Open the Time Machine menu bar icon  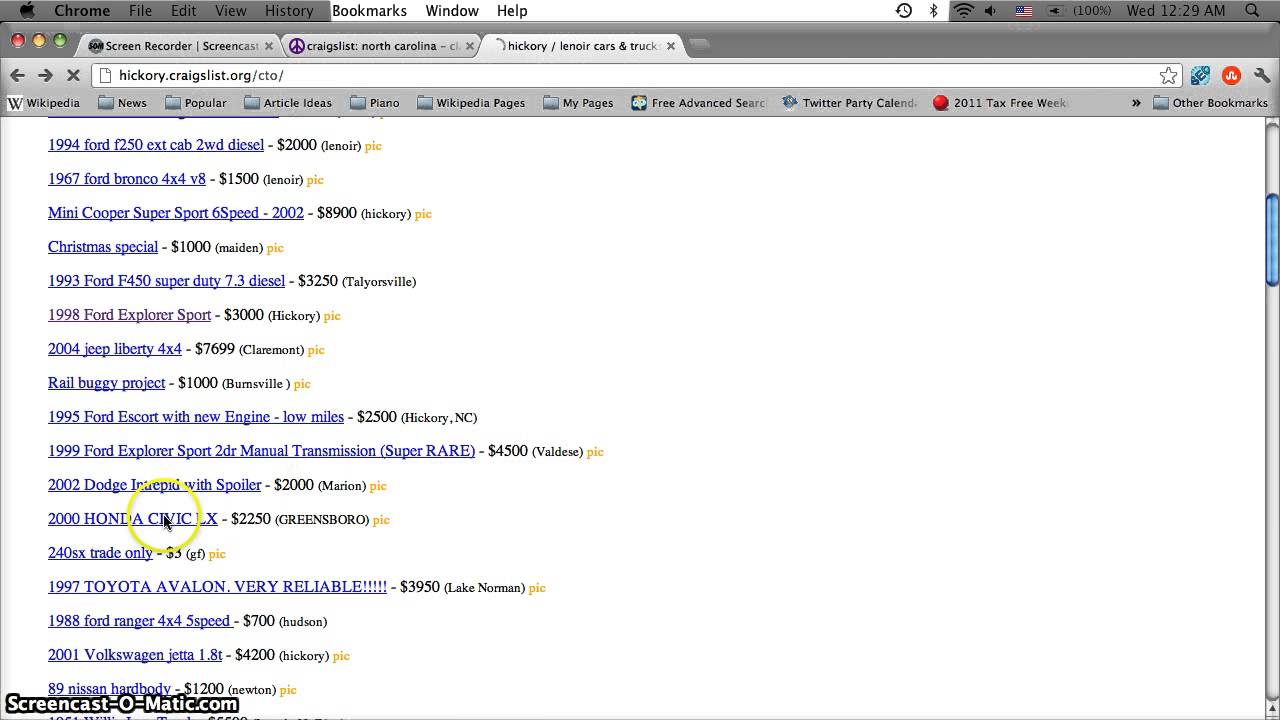(904, 11)
